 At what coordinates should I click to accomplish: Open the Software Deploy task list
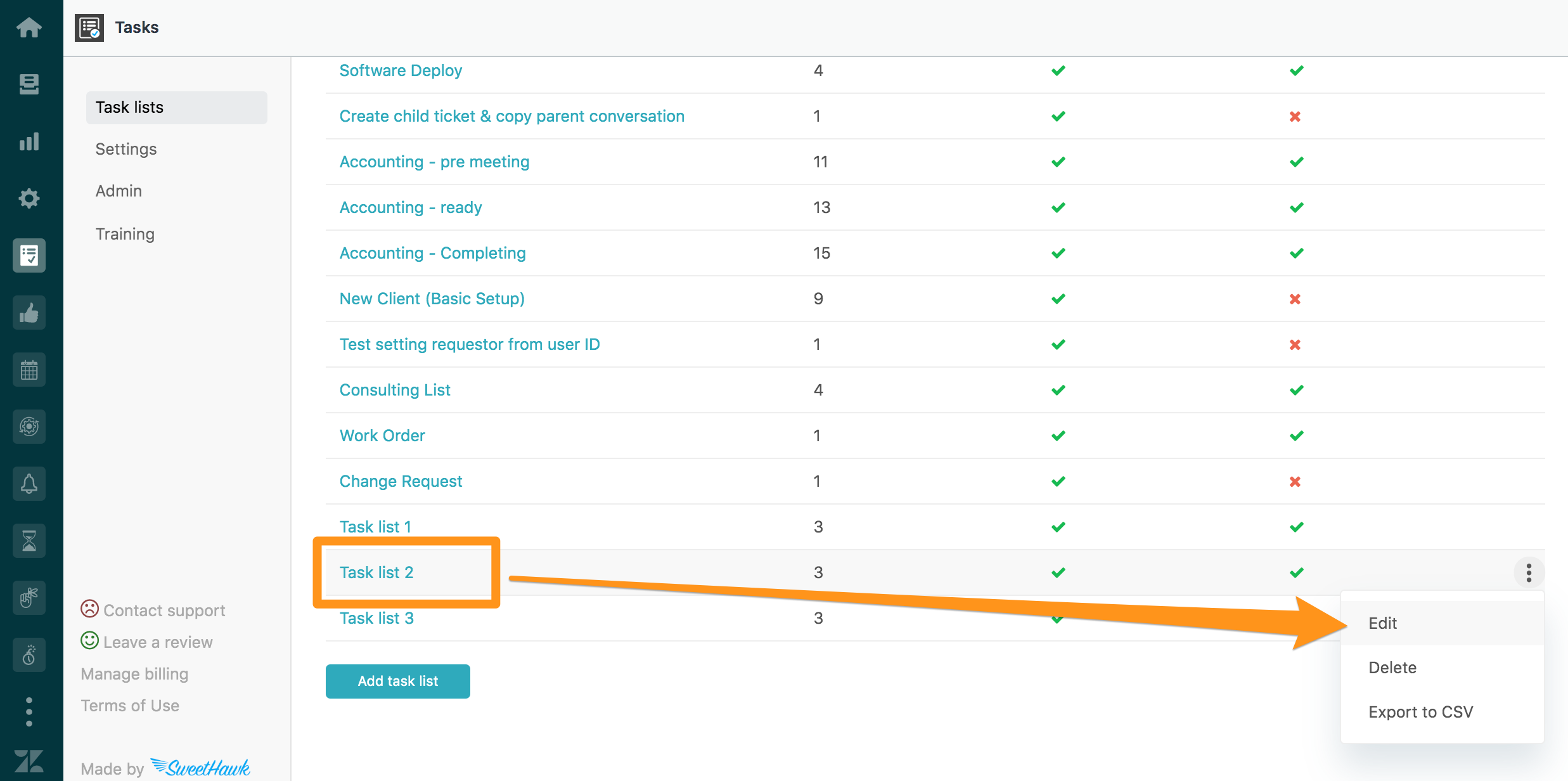tap(401, 70)
